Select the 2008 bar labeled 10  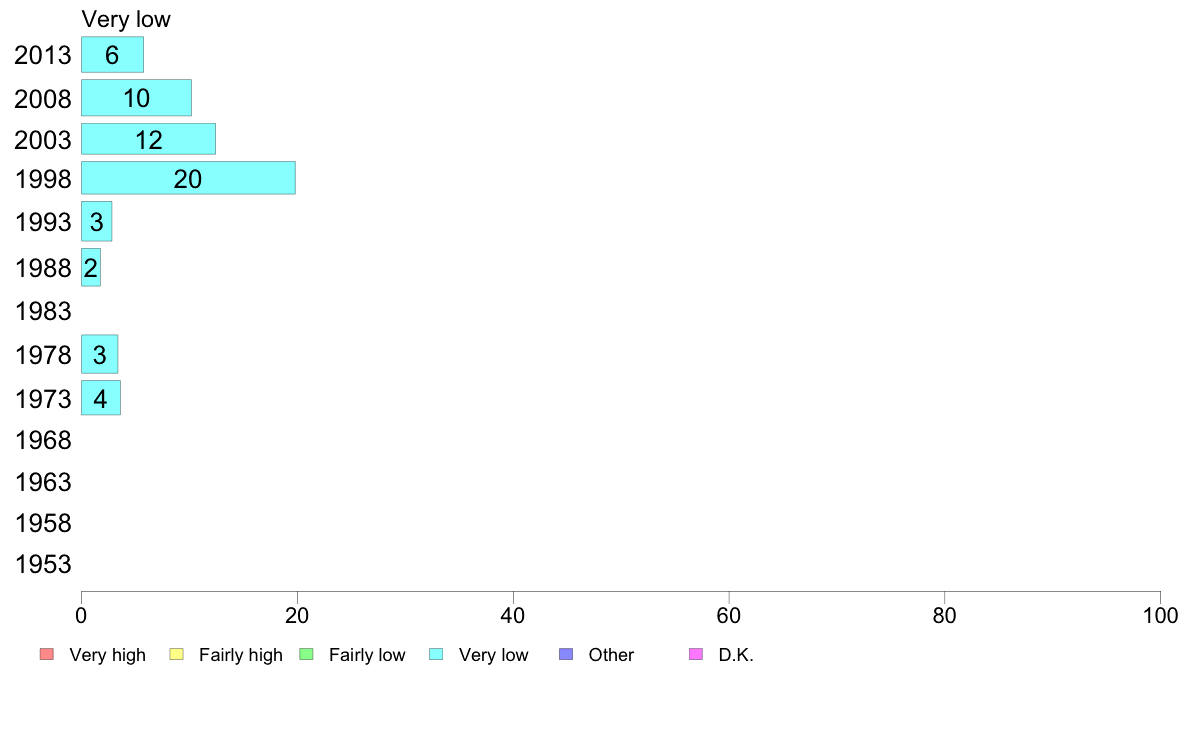tap(136, 98)
